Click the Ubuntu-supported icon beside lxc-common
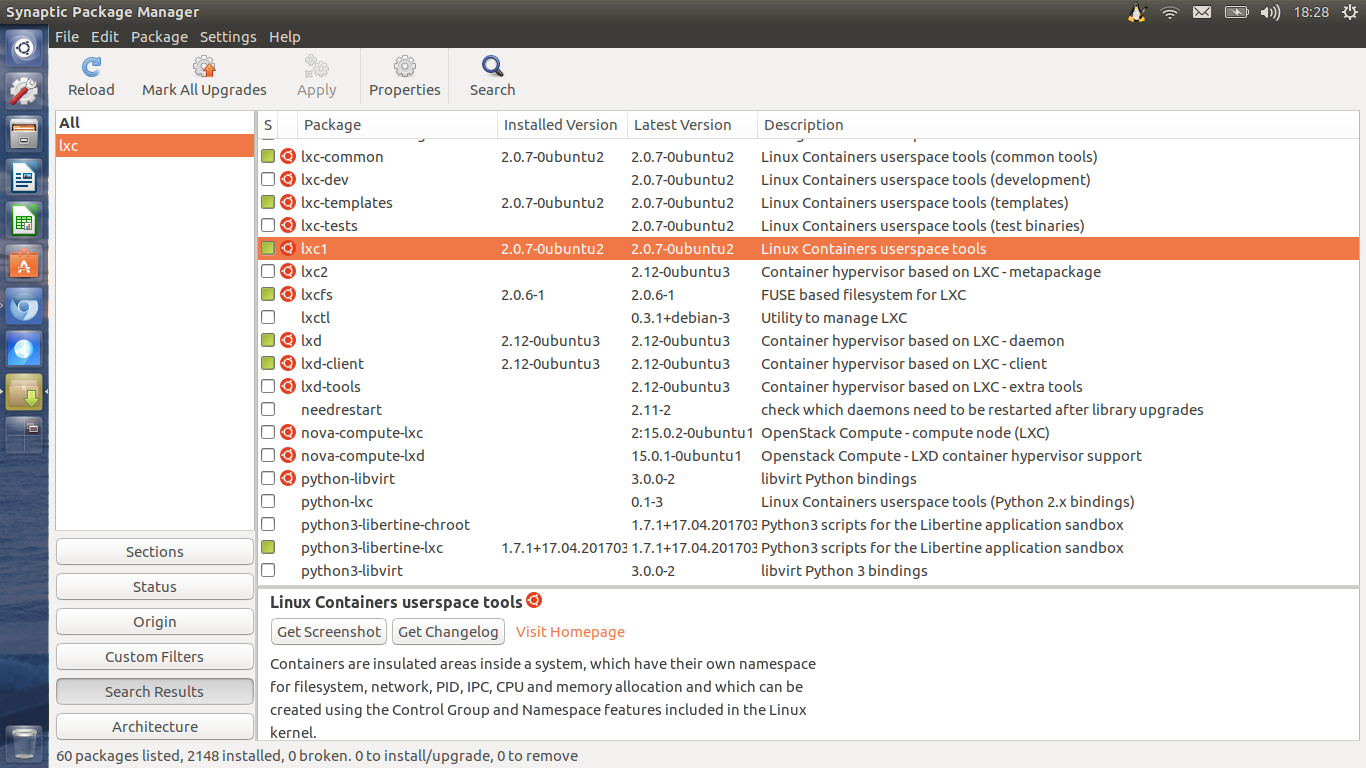The width and height of the screenshot is (1366, 768). [288, 156]
